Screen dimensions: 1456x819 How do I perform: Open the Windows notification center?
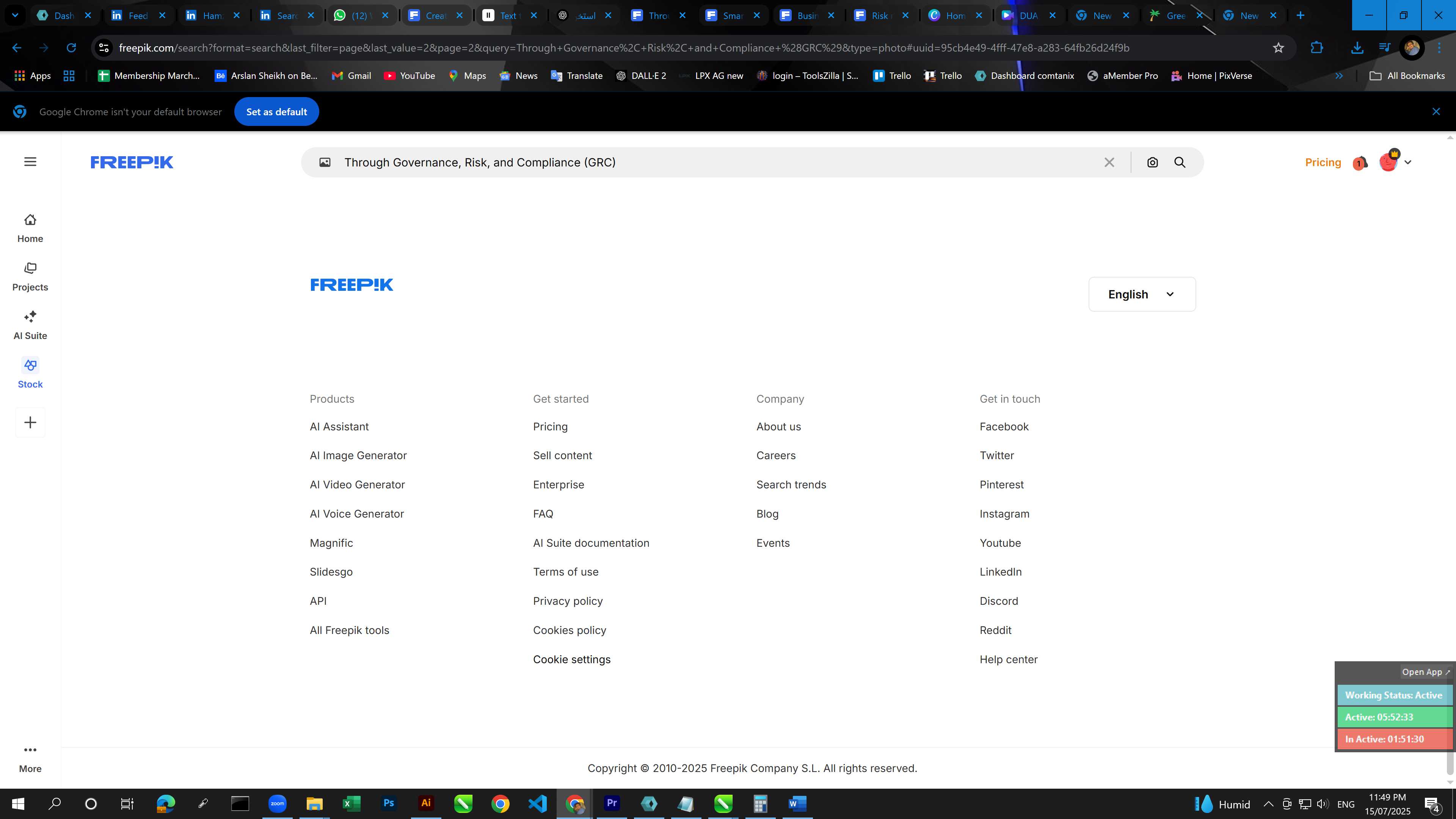[x=1433, y=804]
